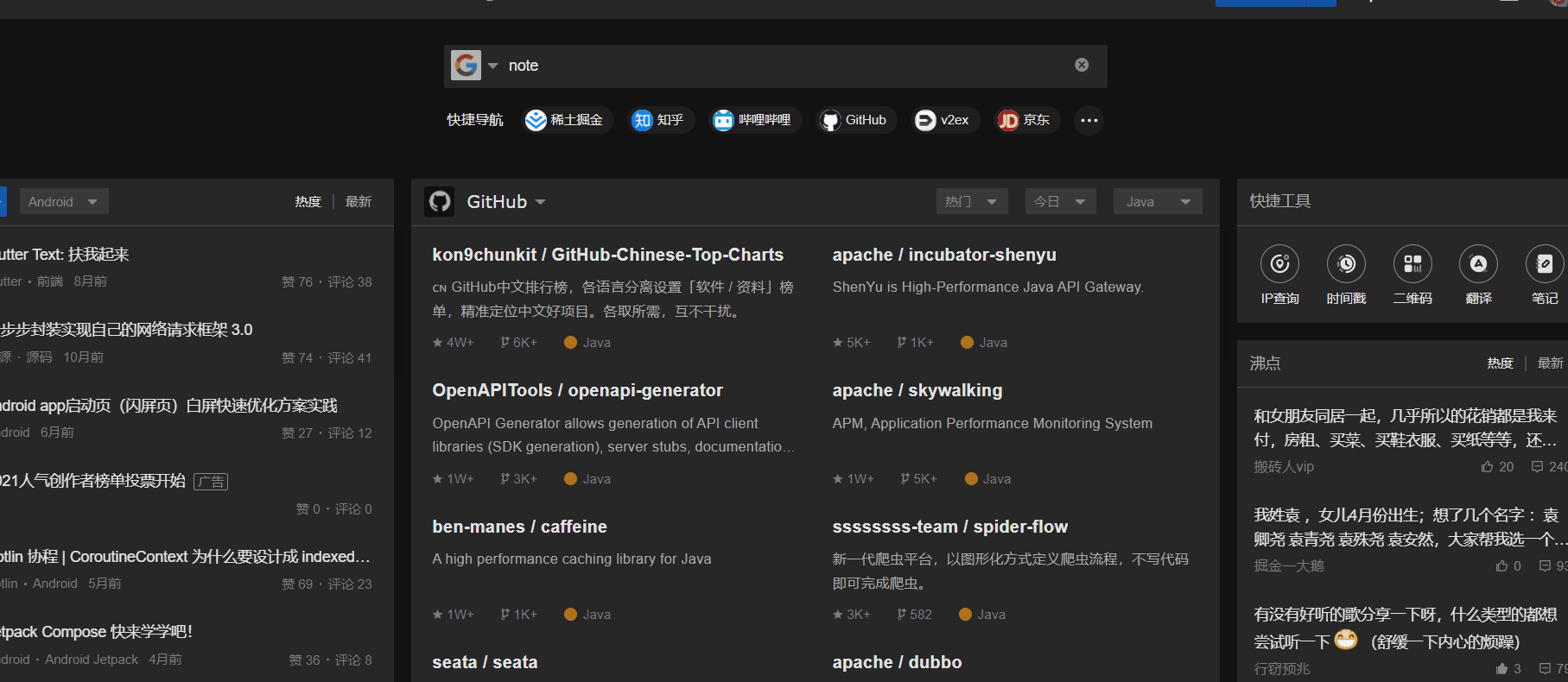The width and height of the screenshot is (1568, 682).
Task: Click fork count 6K+ of GitHub-Chinese-Top-Charts
Action: (x=519, y=343)
